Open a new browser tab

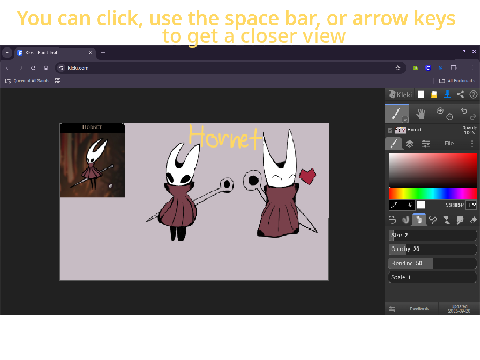[103, 53]
